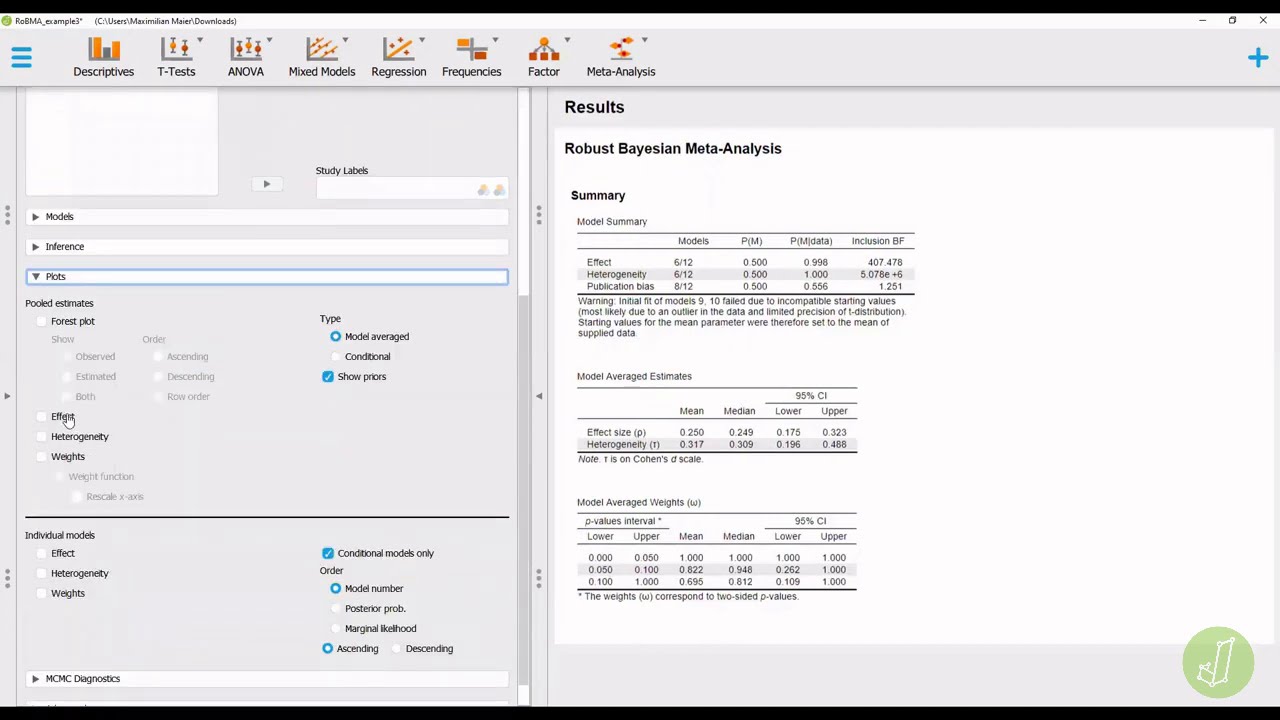Click the Effect size mean 0.250
This screenshot has height=720, width=1280.
[691, 432]
